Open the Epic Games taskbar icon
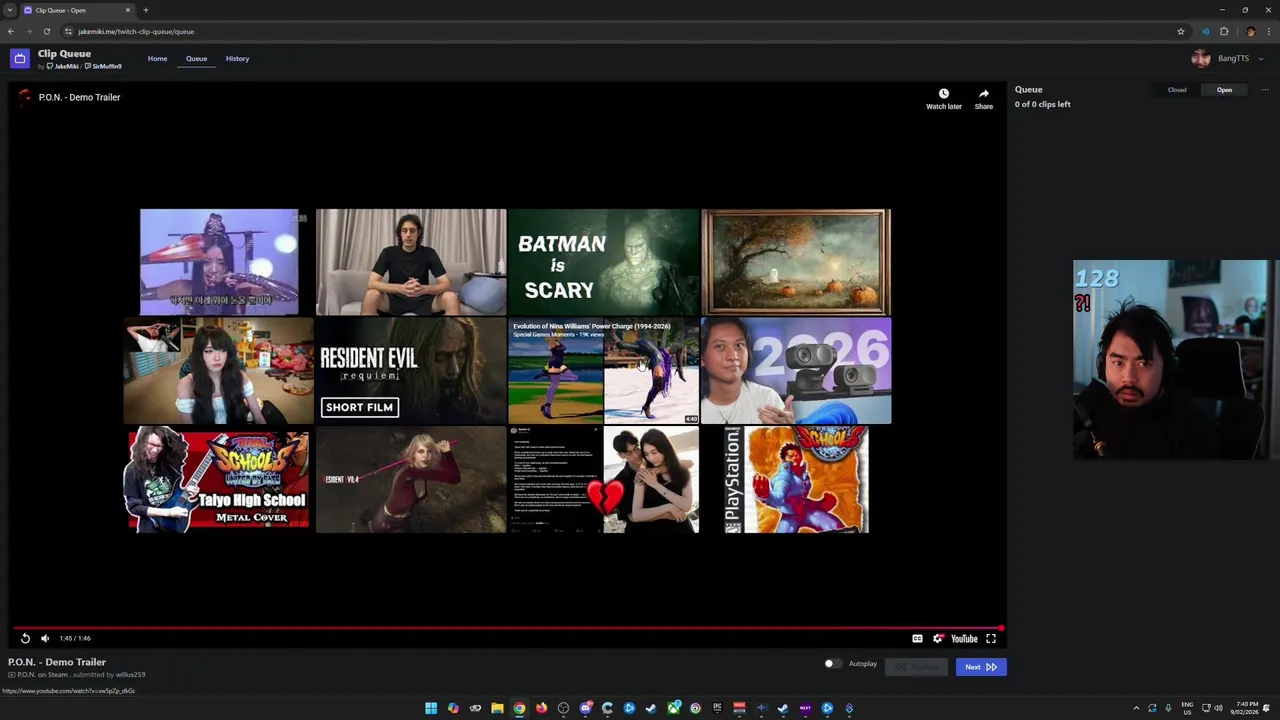The width and height of the screenshot is (1280, 720). [x=717, y=708]
